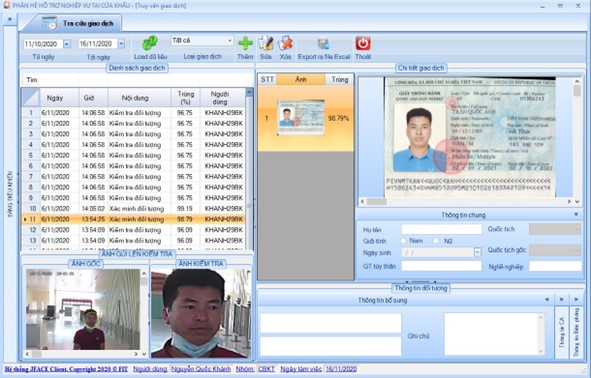Select the Nam radio button
Screen dimensions: 591x378
click(403, 240)
